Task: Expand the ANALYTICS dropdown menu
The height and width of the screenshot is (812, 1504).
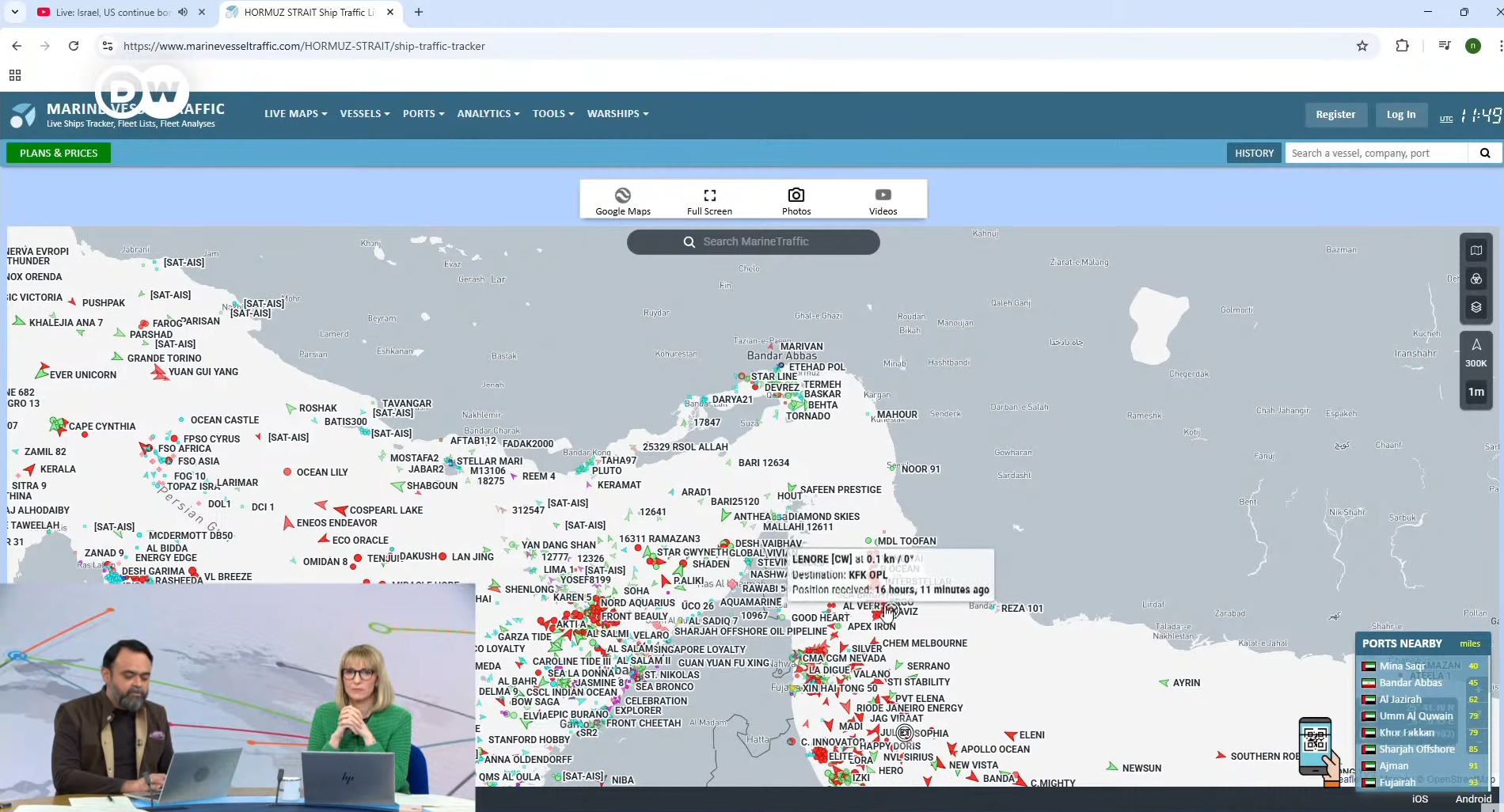Action: (x=488, y=114)
